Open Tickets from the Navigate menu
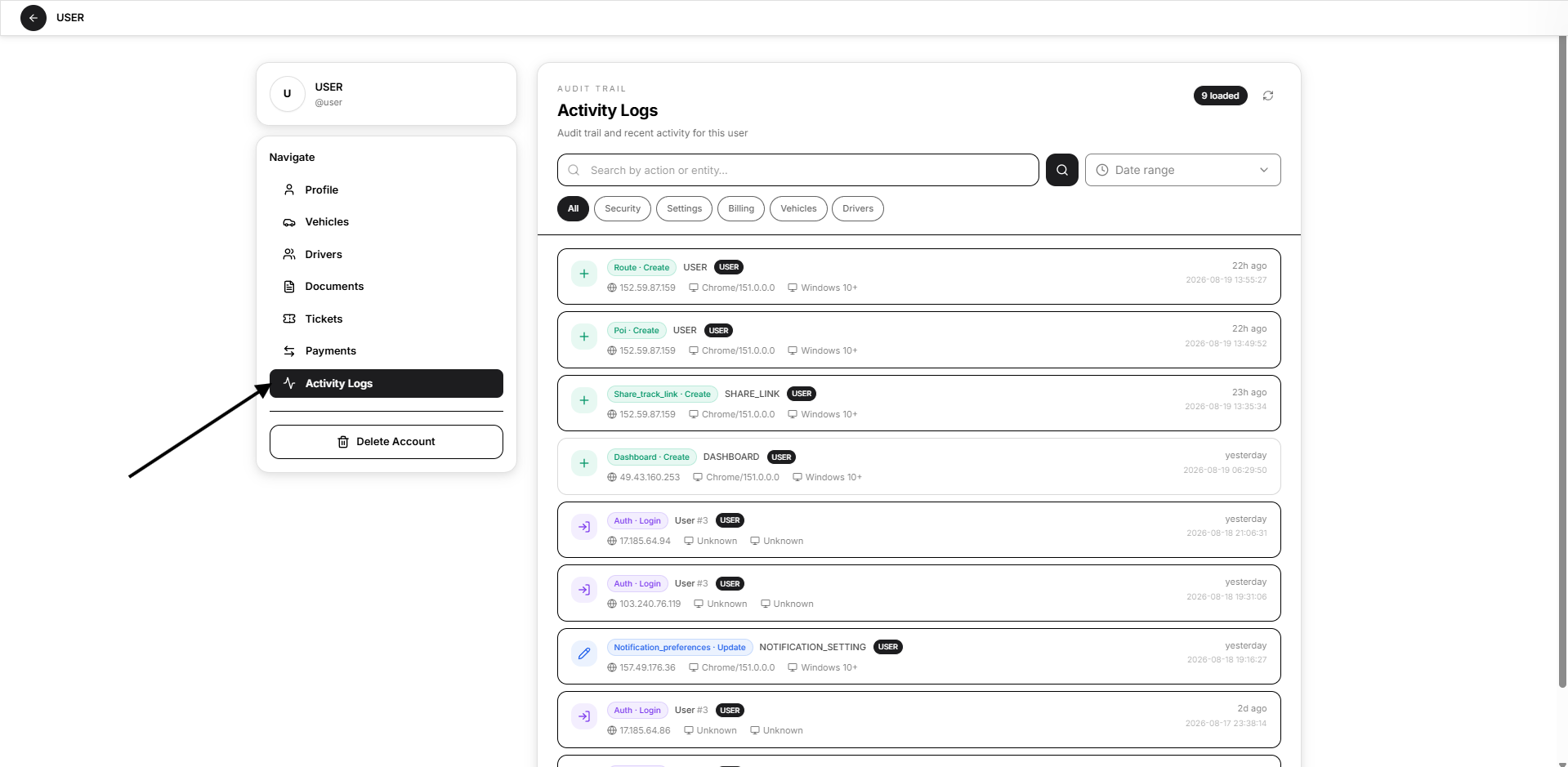This screenshot has width=1568, height=767. click(x=386, y=319)
